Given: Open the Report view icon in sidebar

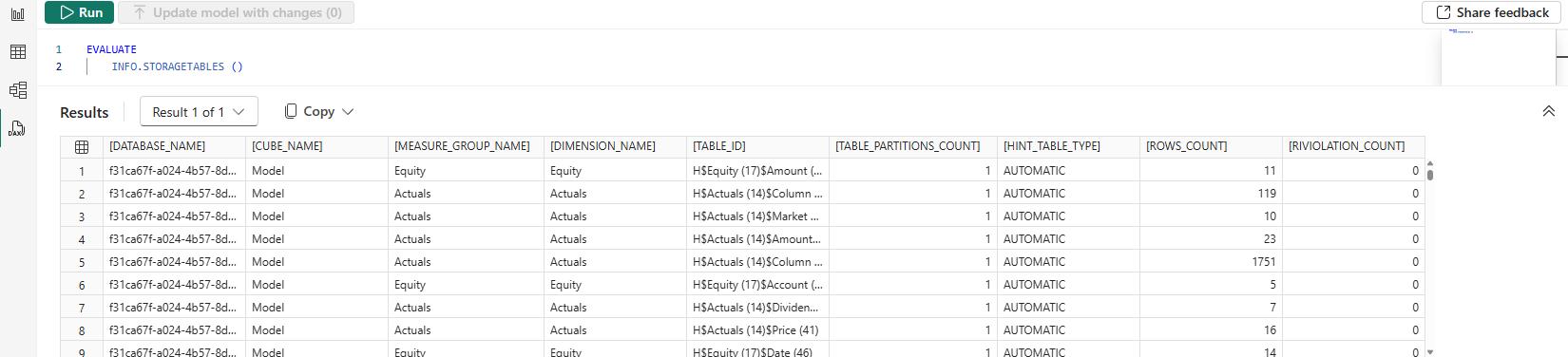Looking at the screenshot, I should pyautogui.click(x=17, y=14).
